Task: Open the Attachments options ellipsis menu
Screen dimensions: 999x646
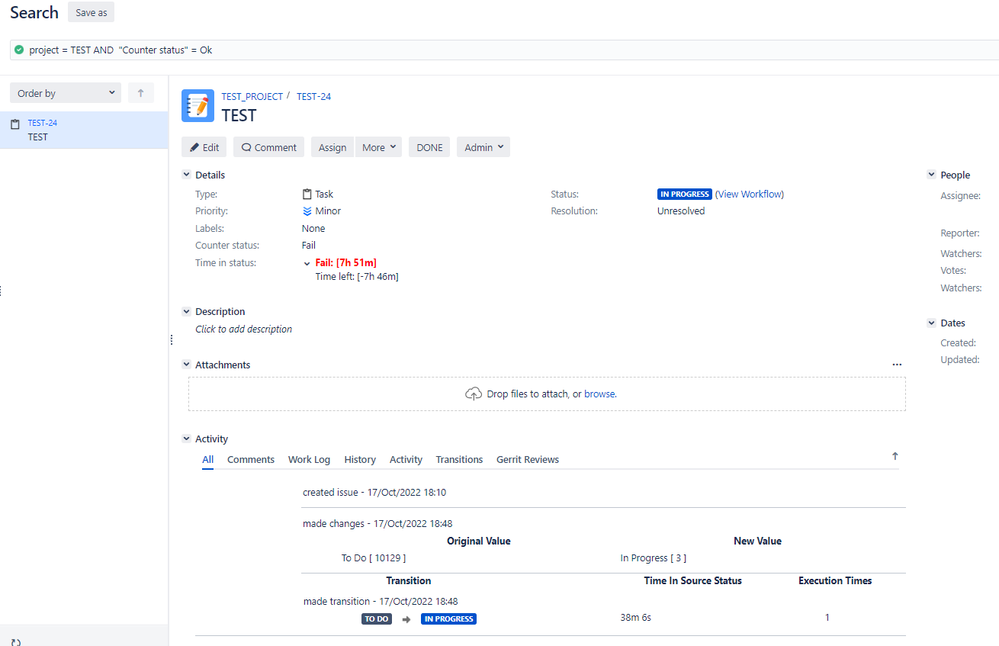Action: (897, 364)
